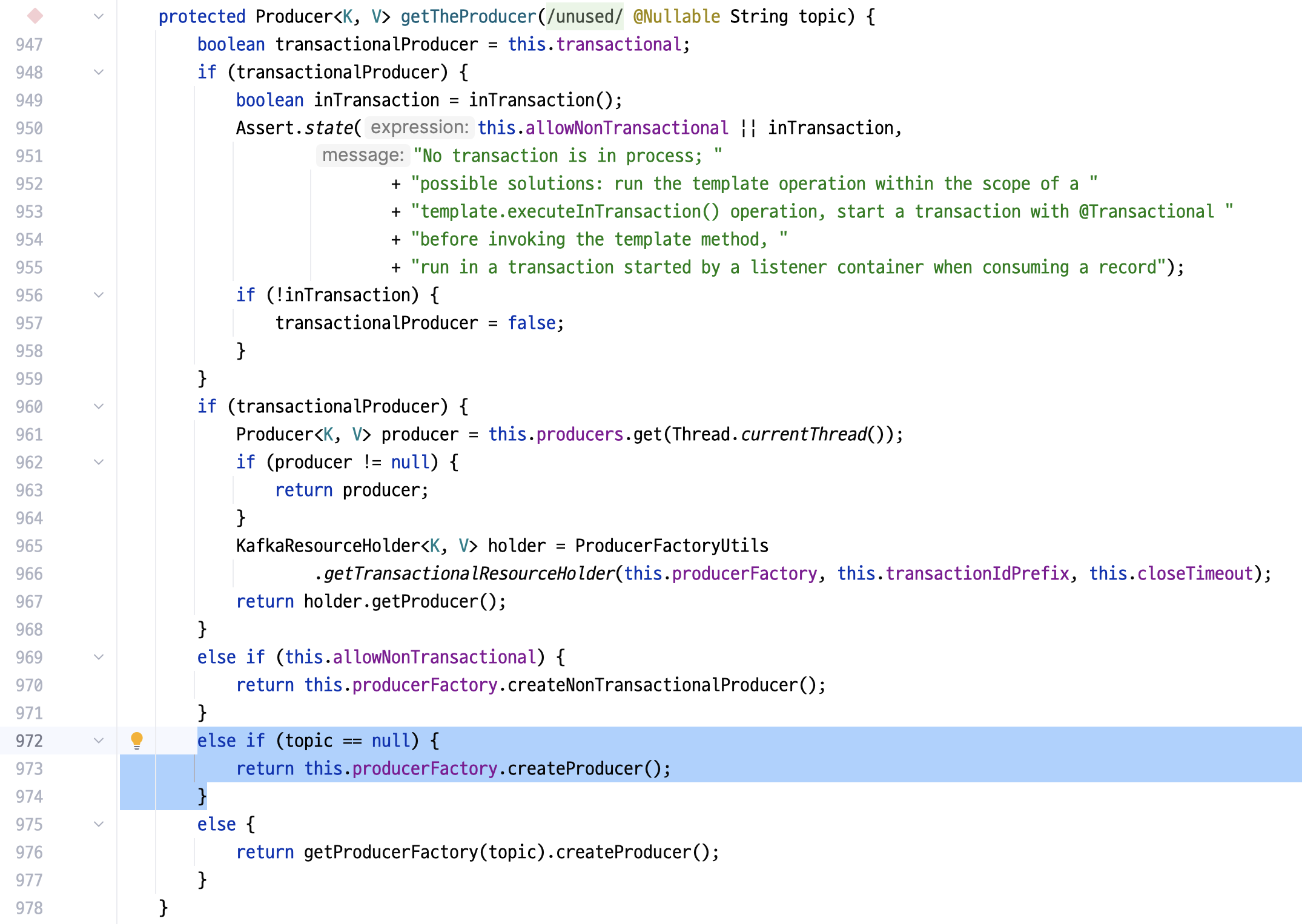Click the pink diamond gutter marker
Viewport: 1302px width, 924px height.
coord(35,16)
